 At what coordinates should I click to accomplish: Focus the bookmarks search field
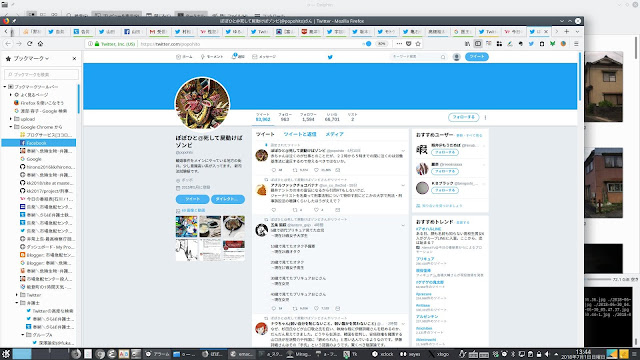coord(41,74)
